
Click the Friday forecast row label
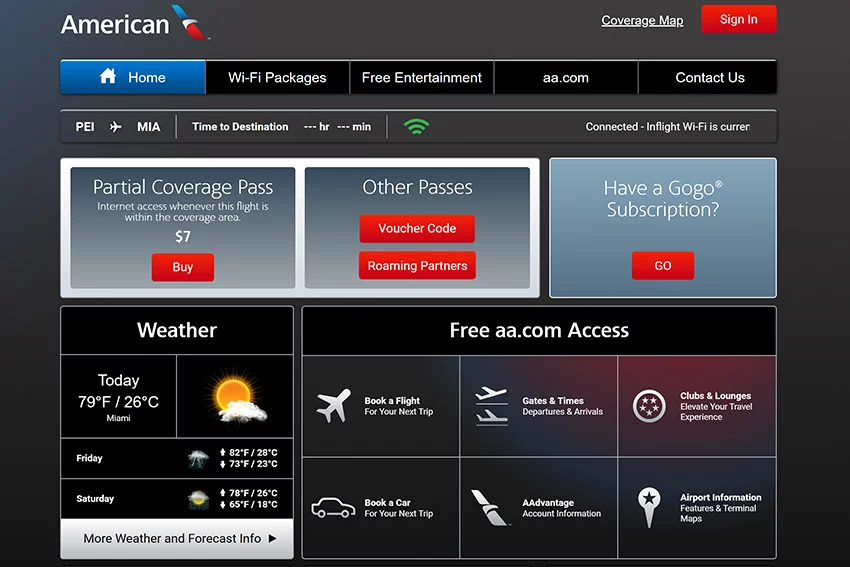89,458
